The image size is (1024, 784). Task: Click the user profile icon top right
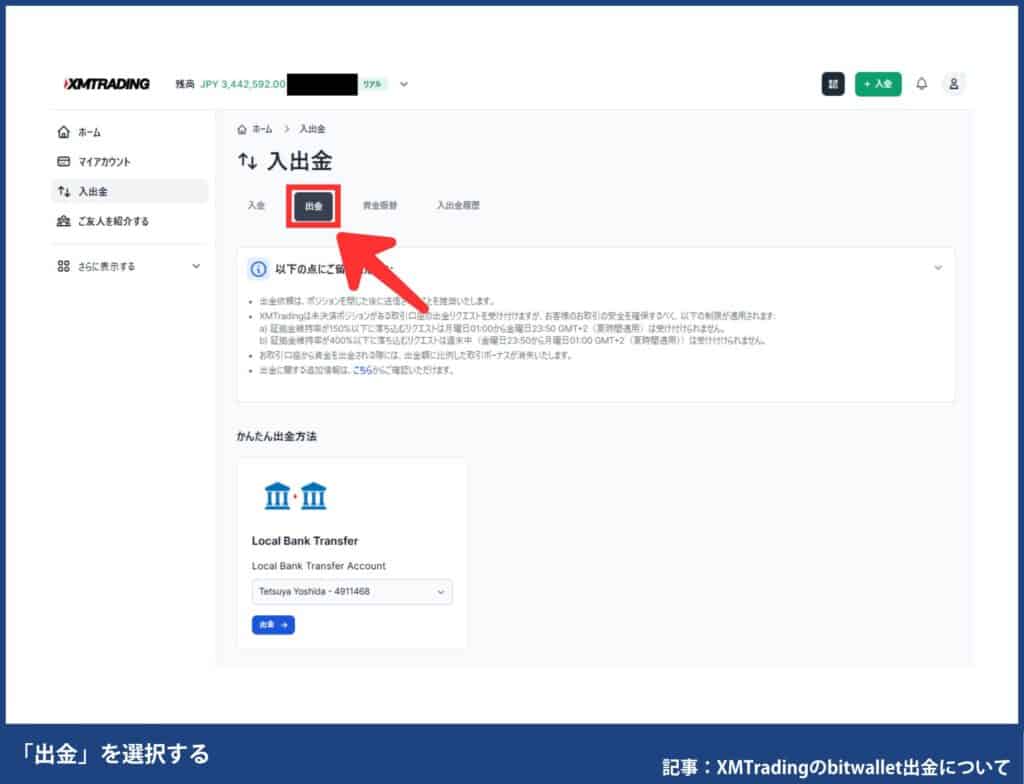coord(955,84)
